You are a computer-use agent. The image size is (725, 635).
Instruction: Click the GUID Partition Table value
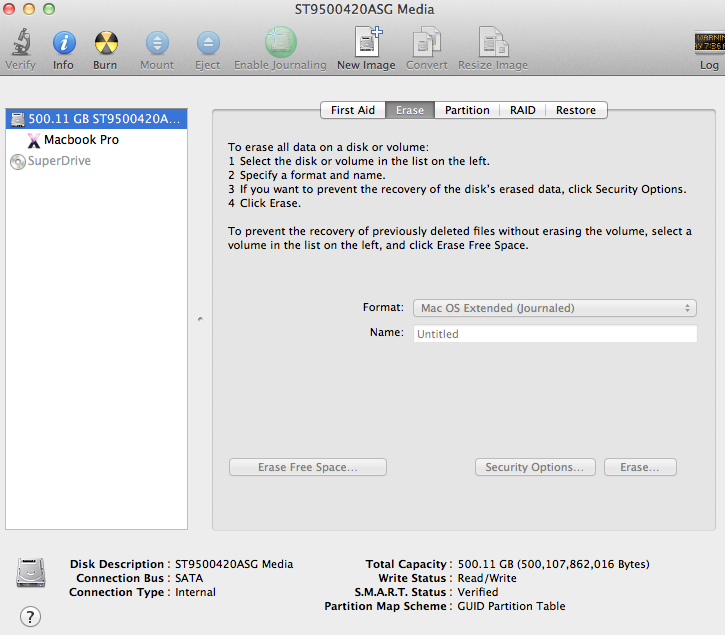click(x=511, y=606)
